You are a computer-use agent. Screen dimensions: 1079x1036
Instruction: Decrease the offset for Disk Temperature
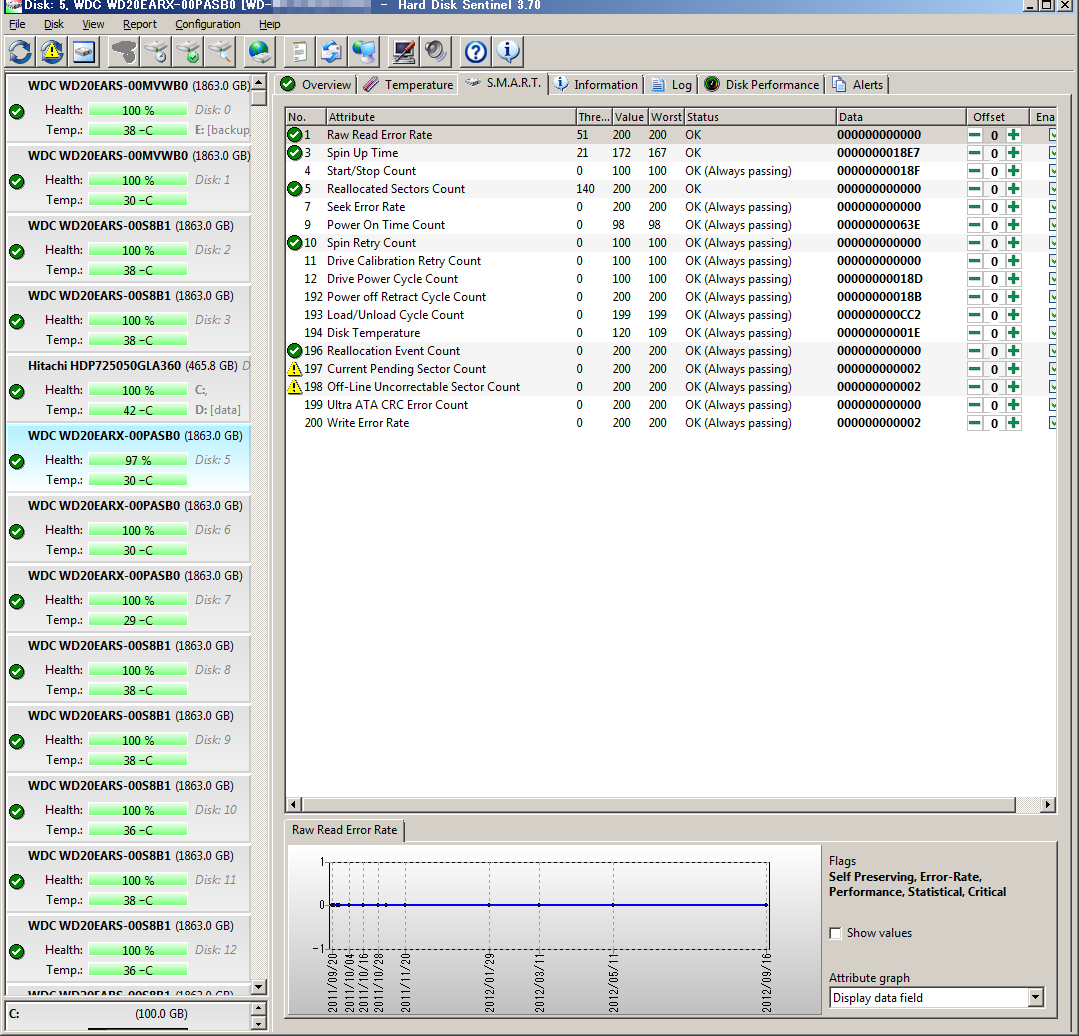coord(974,333)
